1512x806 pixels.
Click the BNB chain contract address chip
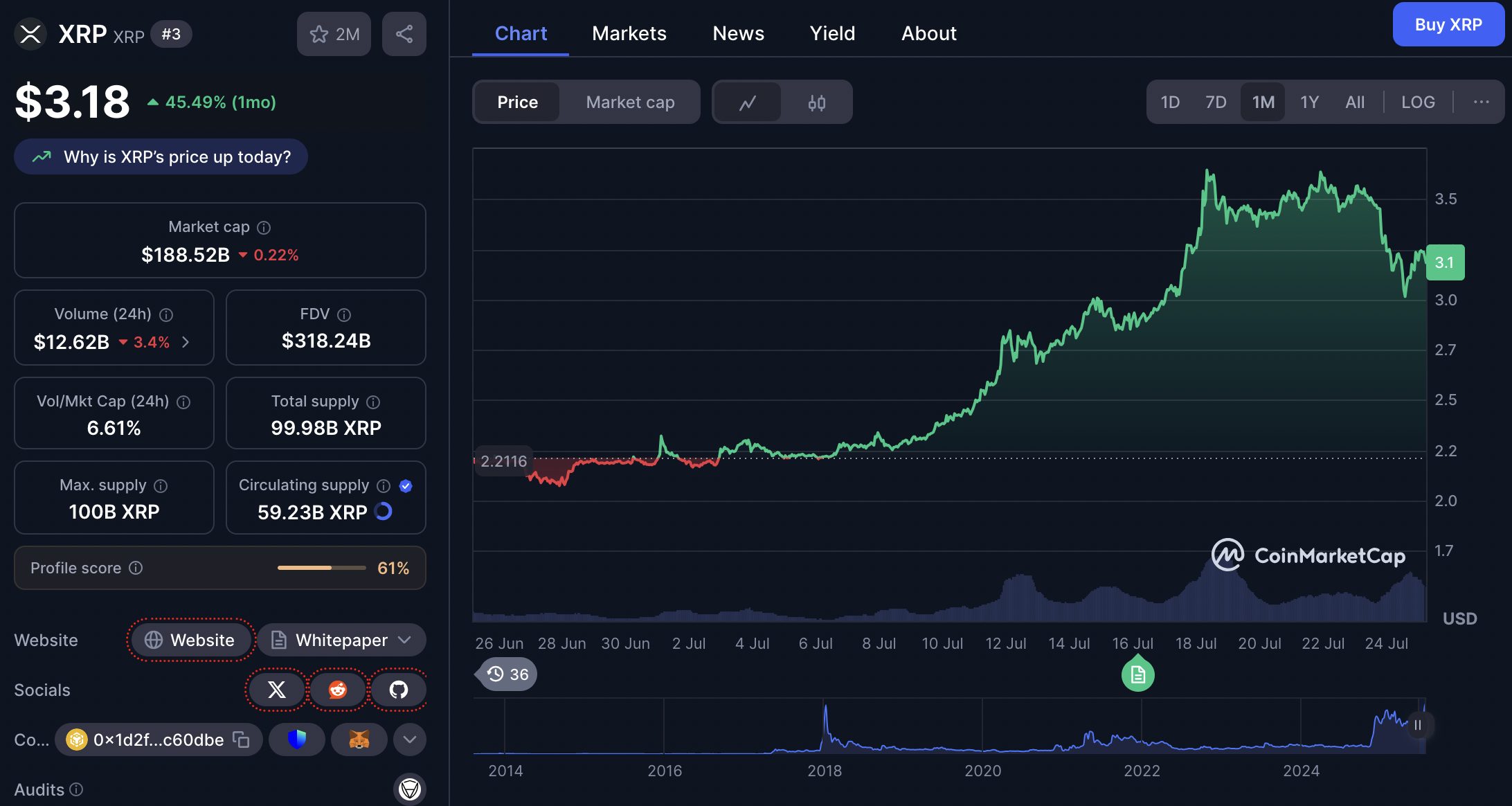point(159,740)
